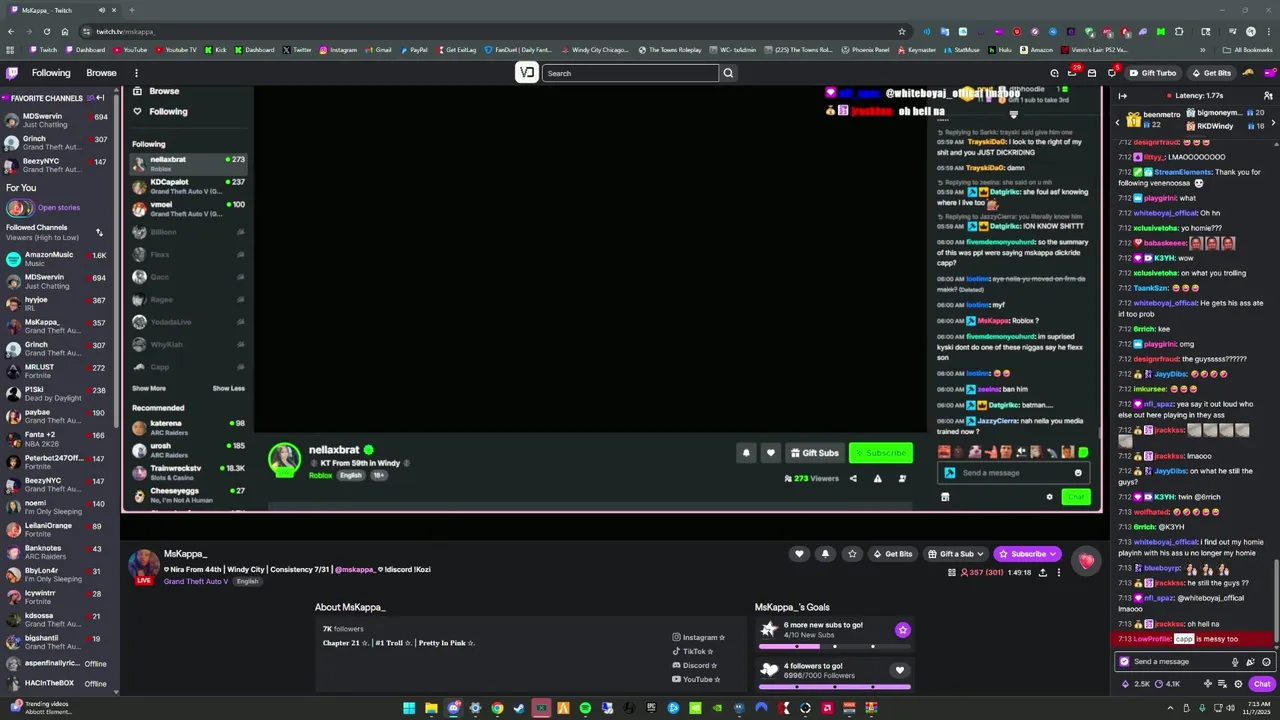The width and height of the screenshot is (1280, 720).
Task: Click the Gift Turbo button
Action: [x=1152, y=73]
